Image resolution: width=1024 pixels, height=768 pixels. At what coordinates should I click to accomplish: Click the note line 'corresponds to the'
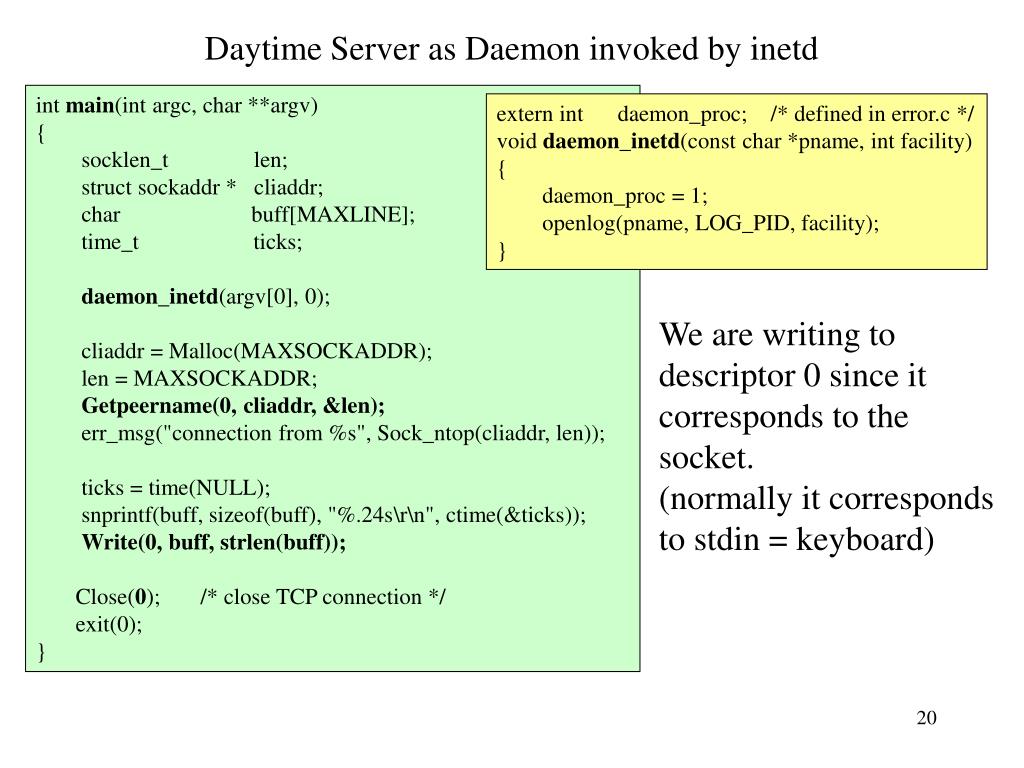(784, 418)
